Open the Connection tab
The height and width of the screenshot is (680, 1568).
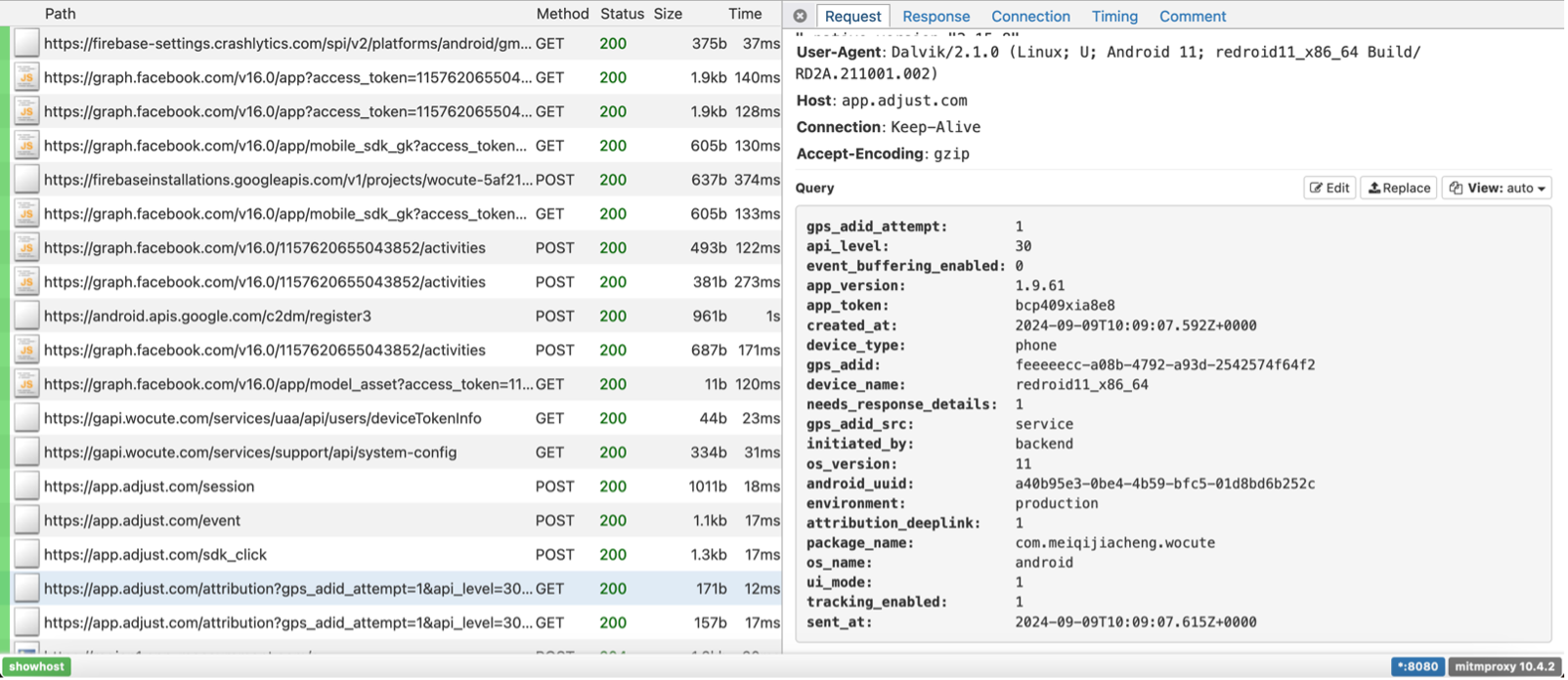coord(1030,17)
